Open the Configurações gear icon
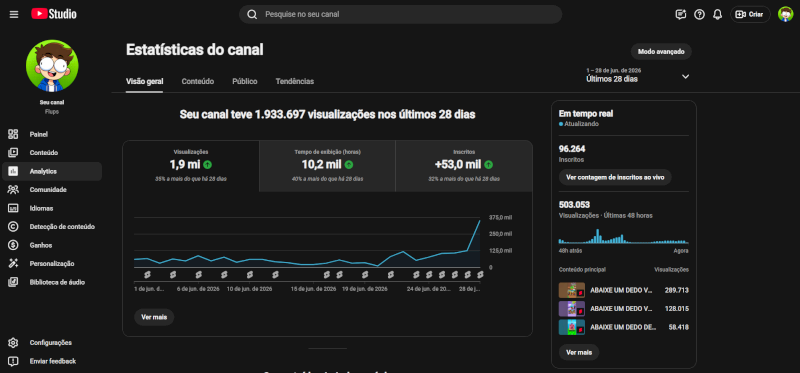The height and width of the screenshot is (373, 800). point(13,342)
